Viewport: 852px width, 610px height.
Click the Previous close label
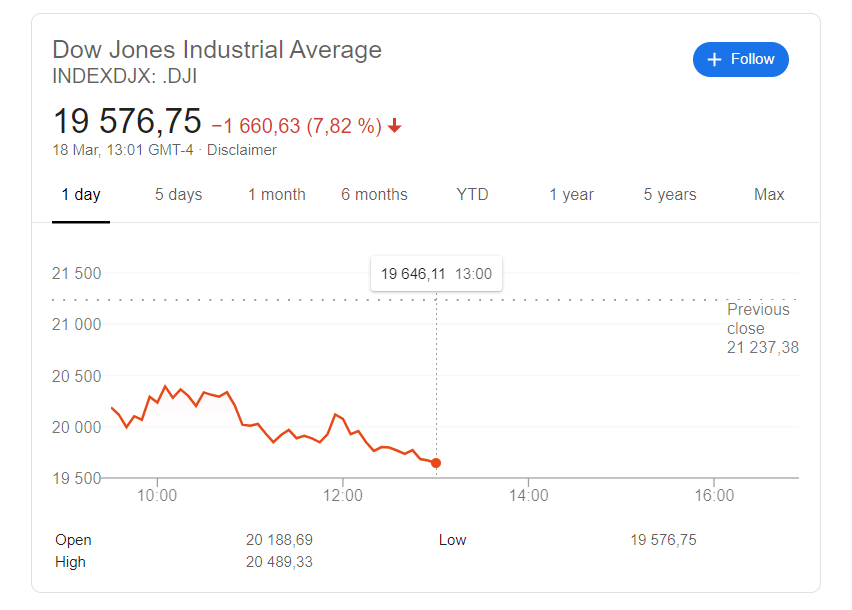click(759, 319)
